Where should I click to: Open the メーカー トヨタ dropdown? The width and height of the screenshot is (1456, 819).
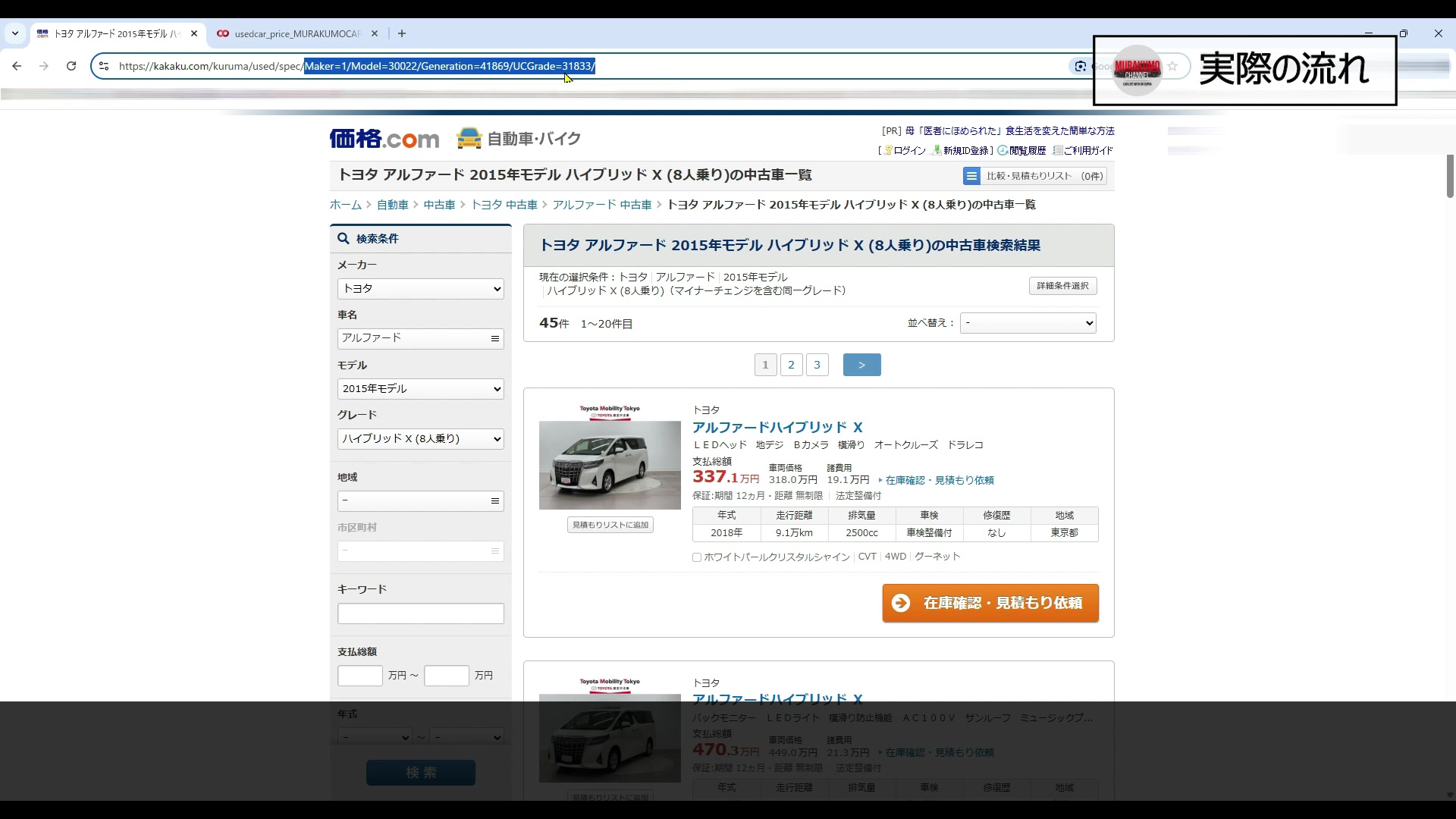(x=421, y=289)
